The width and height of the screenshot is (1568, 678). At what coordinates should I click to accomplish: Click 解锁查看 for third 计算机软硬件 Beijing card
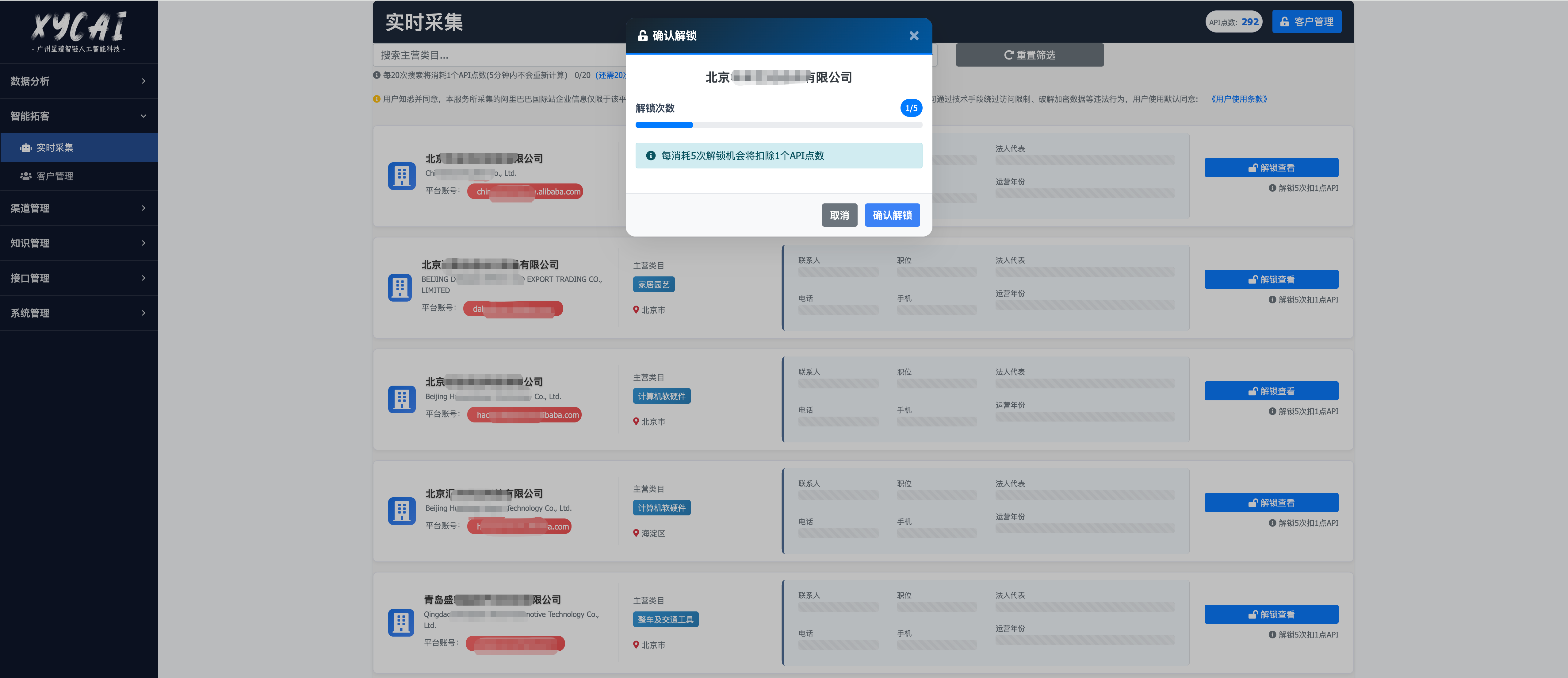1271,391
